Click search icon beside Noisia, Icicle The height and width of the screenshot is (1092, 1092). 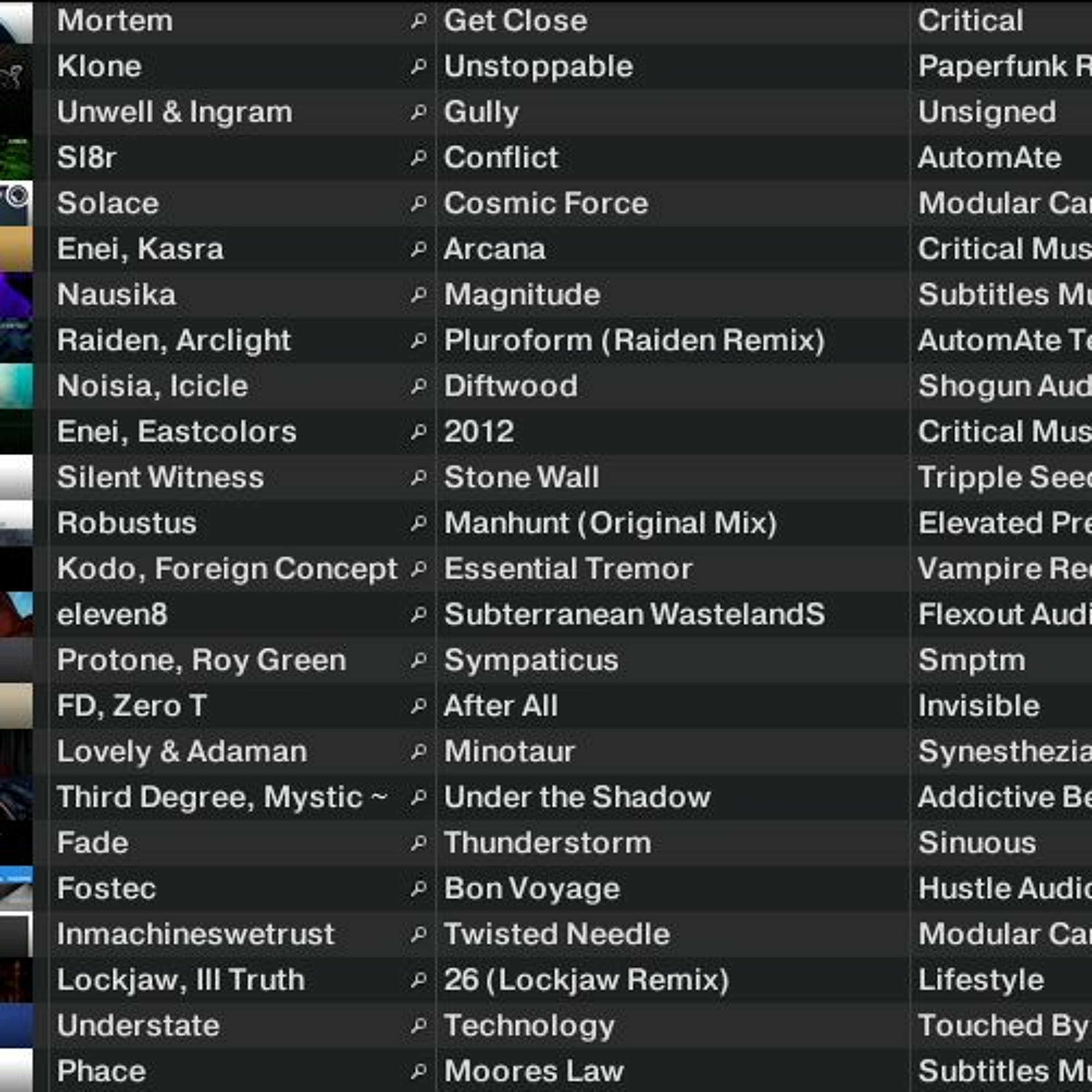[418, 387]
